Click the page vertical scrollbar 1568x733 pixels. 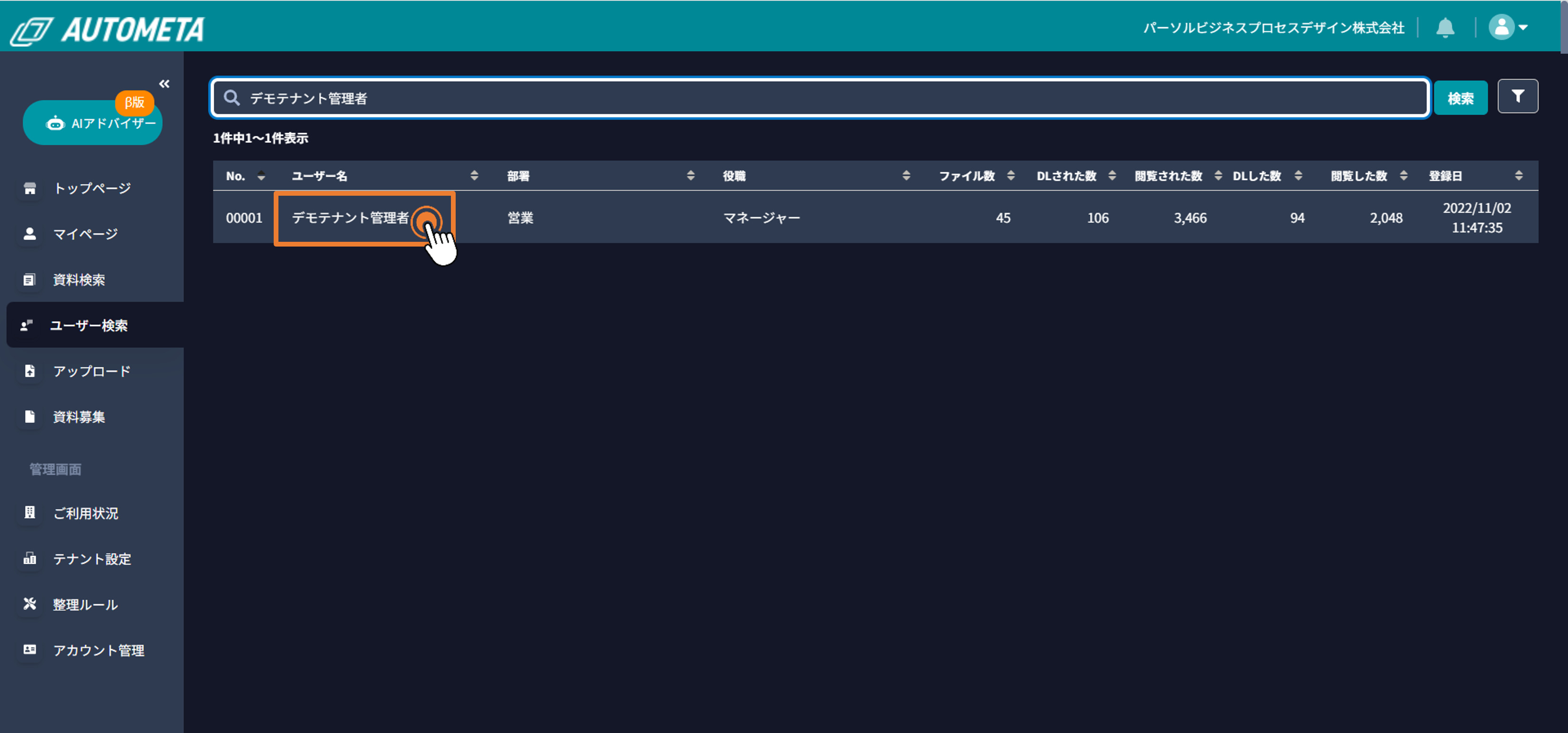click(1564, 28)
